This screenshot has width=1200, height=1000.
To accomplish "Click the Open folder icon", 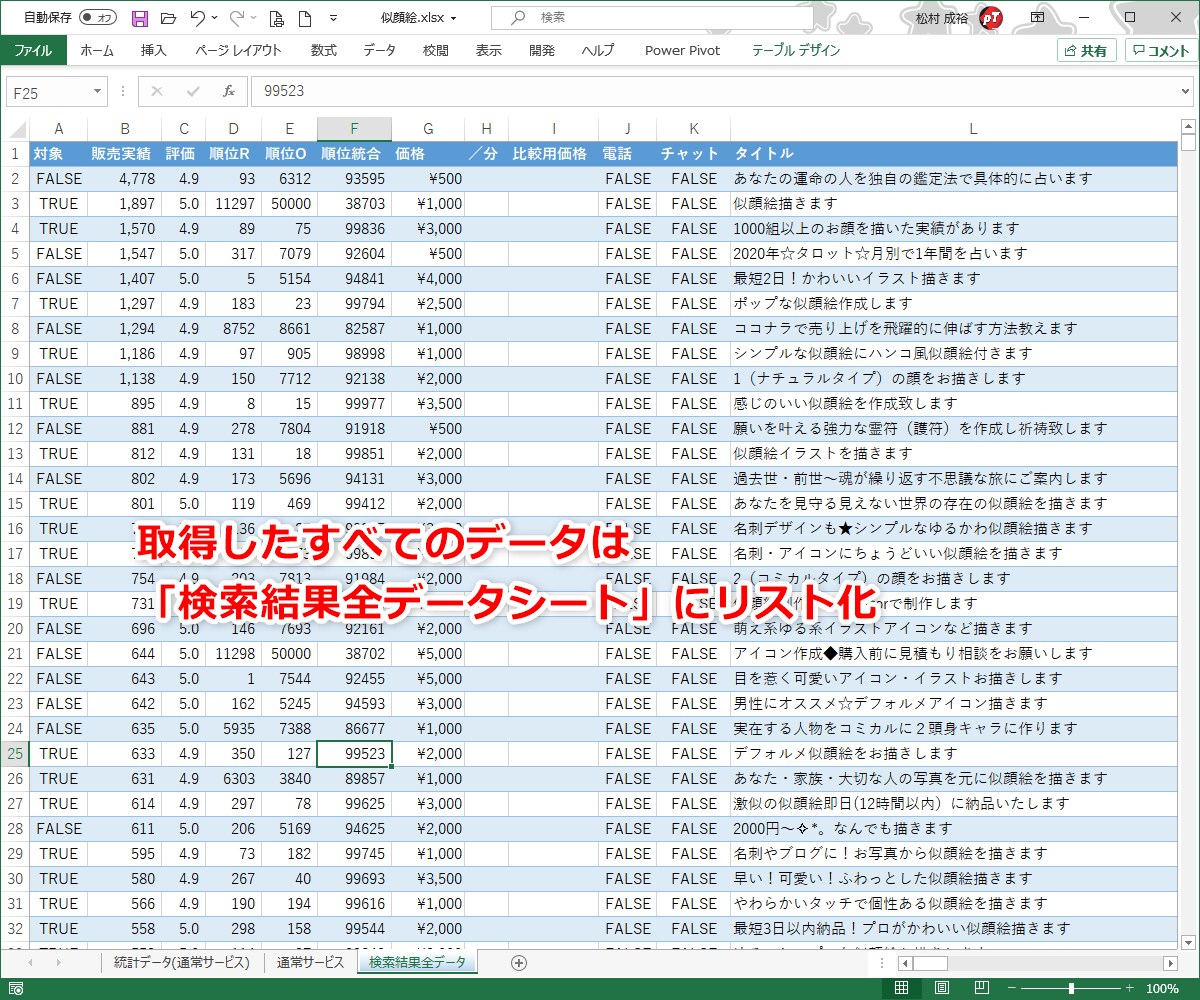I will coord(168,18).
